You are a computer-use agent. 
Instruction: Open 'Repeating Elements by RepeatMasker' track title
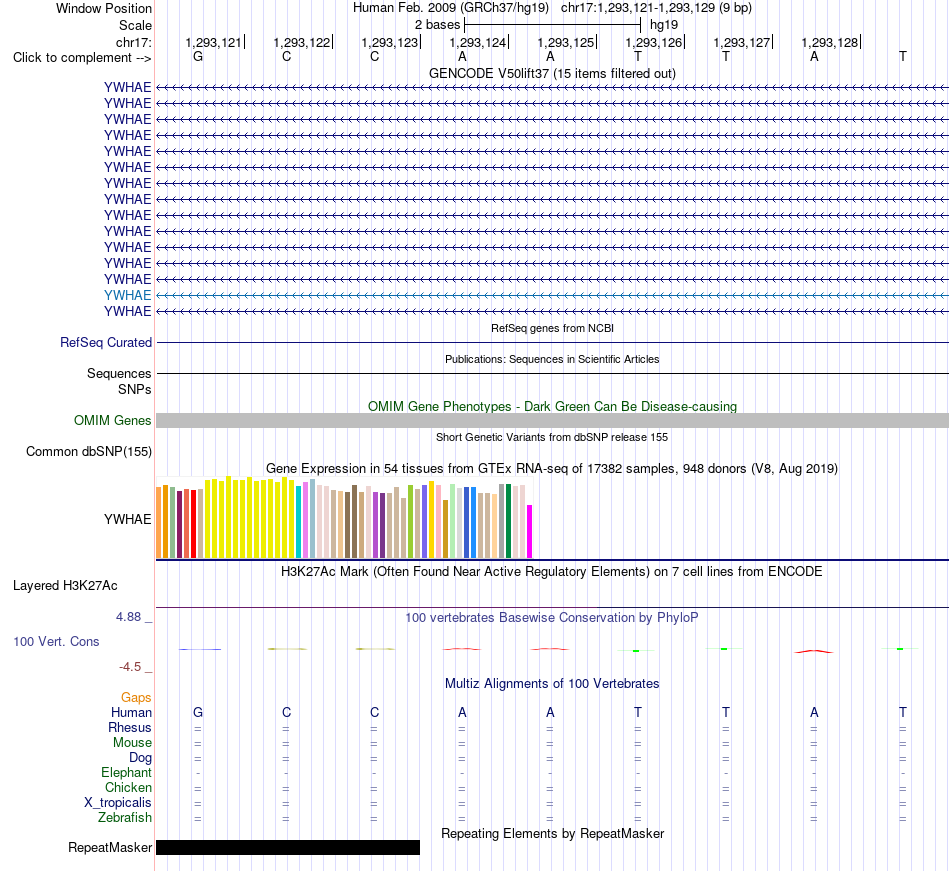click(x=552, y=834)
